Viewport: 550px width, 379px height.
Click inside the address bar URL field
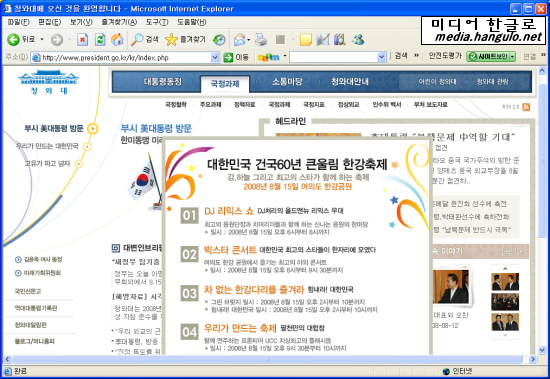coord(121,58)
